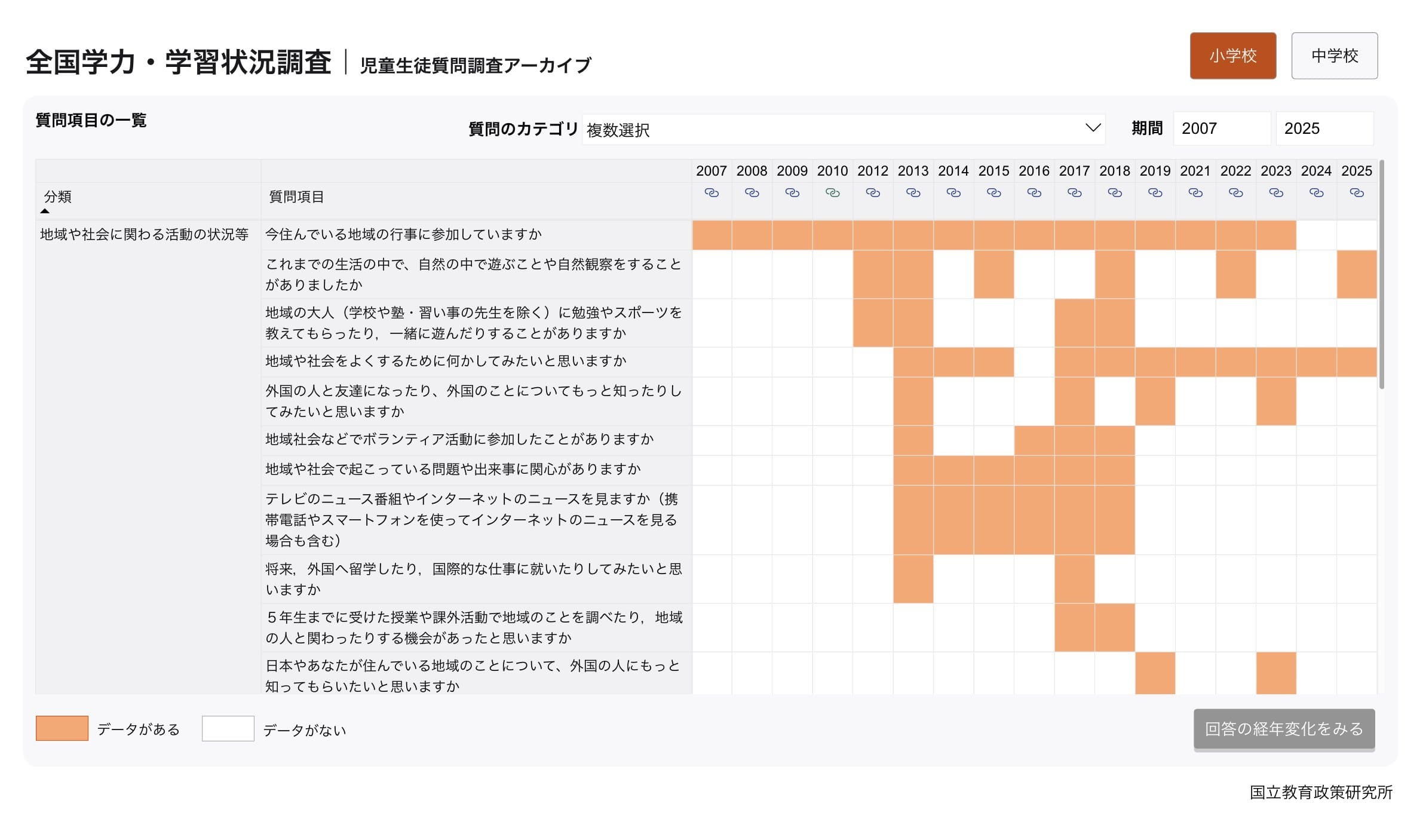Click the orange データがある legend swatch

point(62,728)
